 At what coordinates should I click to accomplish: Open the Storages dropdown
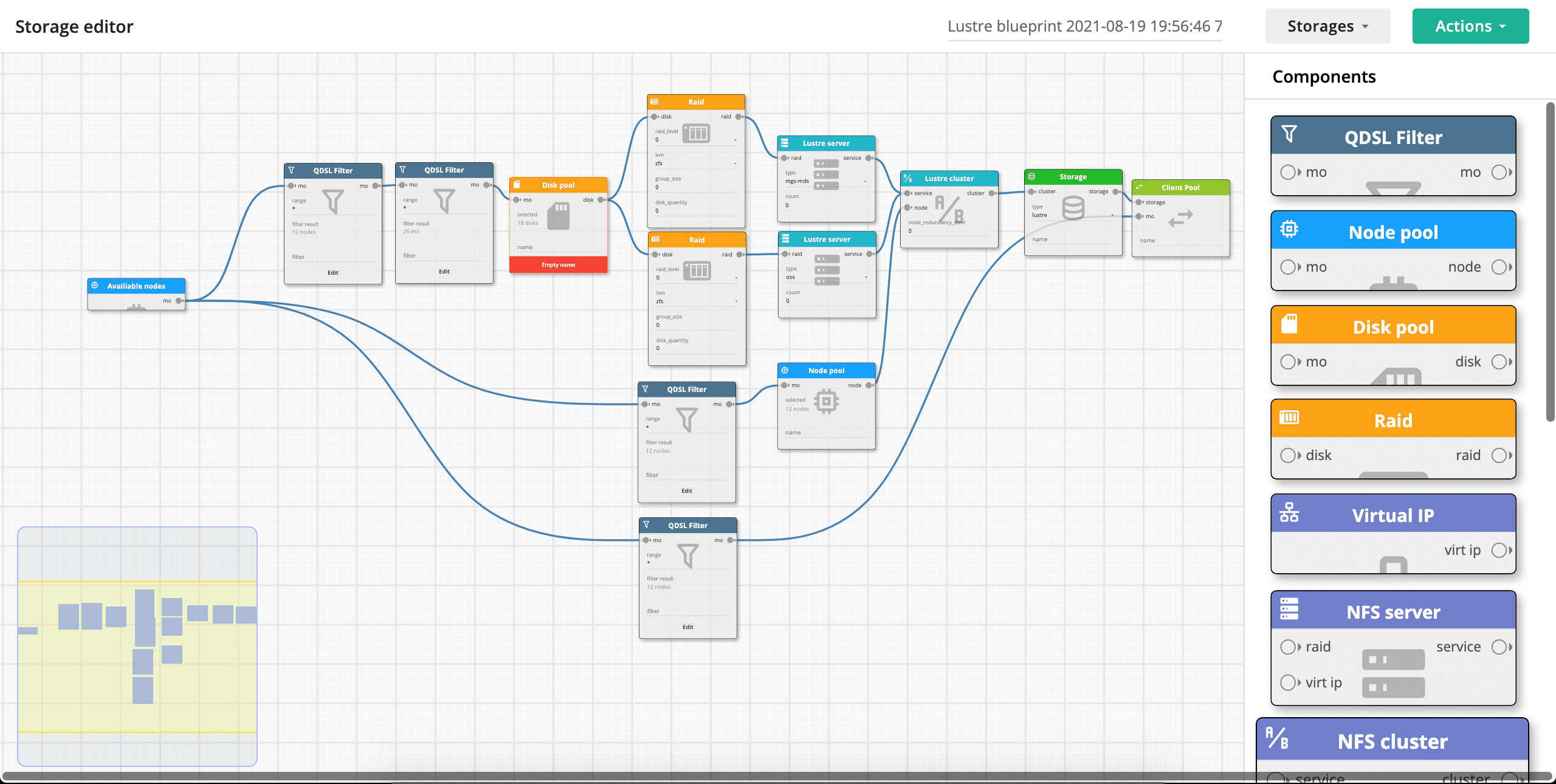click(1327, 26)
